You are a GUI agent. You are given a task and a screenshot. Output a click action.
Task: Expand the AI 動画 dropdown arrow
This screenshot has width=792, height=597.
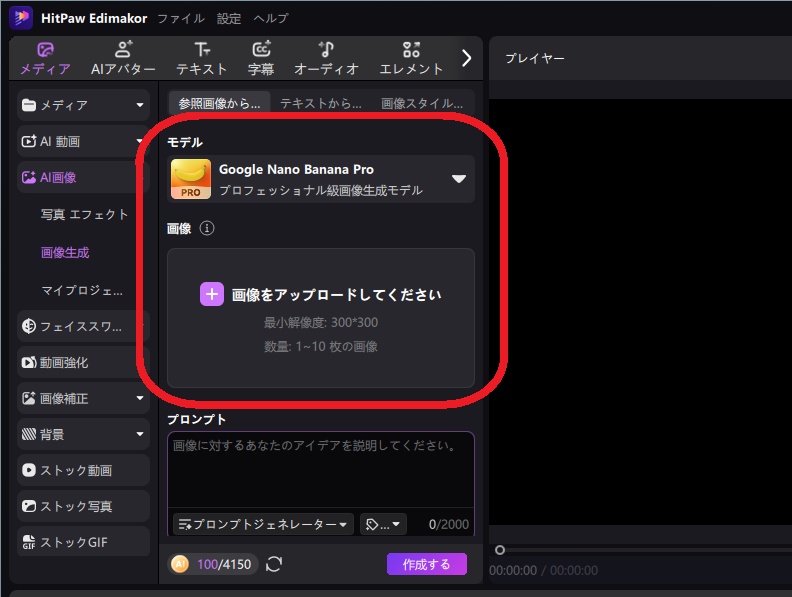(x=140, y=141)
